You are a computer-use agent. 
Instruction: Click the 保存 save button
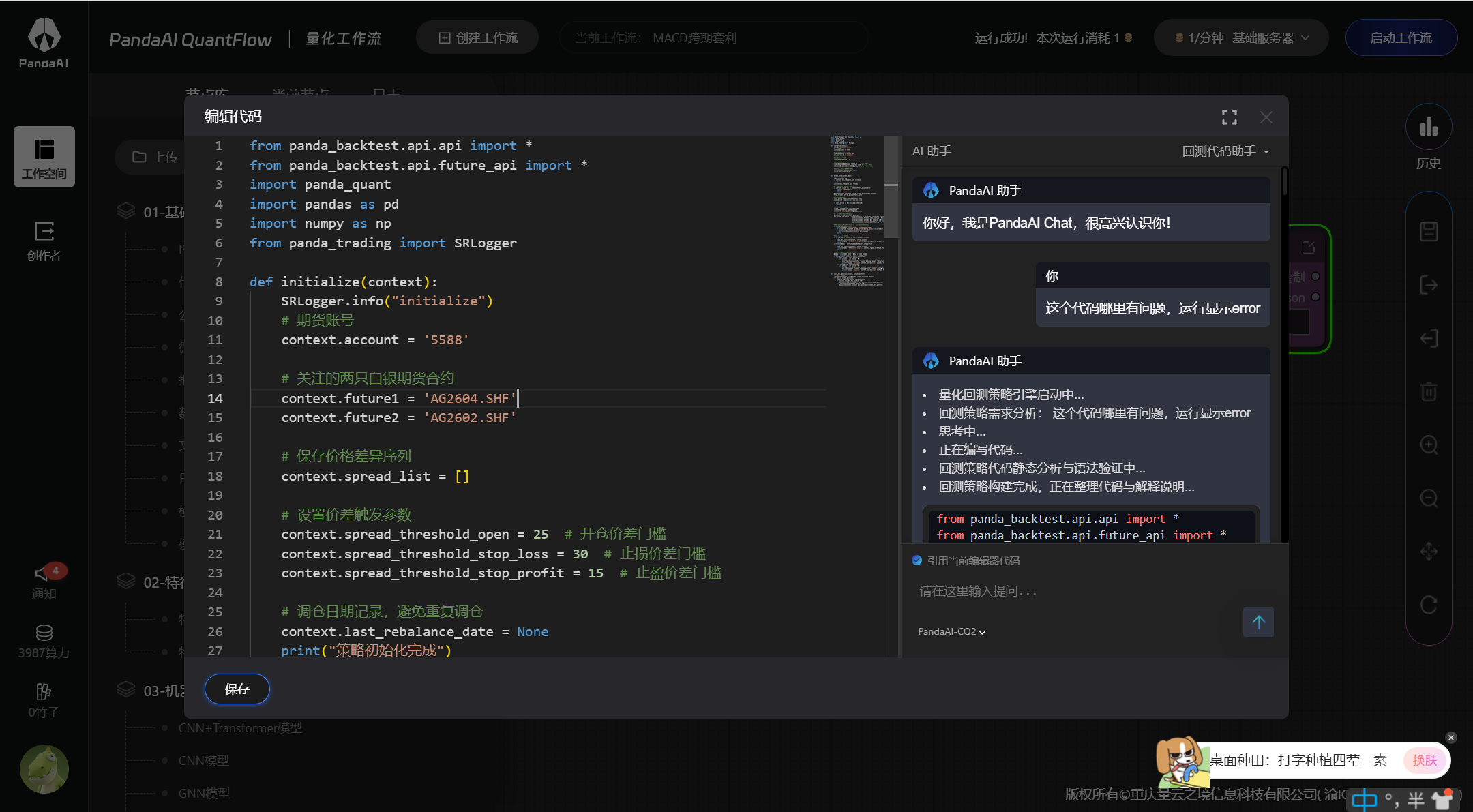237,689
